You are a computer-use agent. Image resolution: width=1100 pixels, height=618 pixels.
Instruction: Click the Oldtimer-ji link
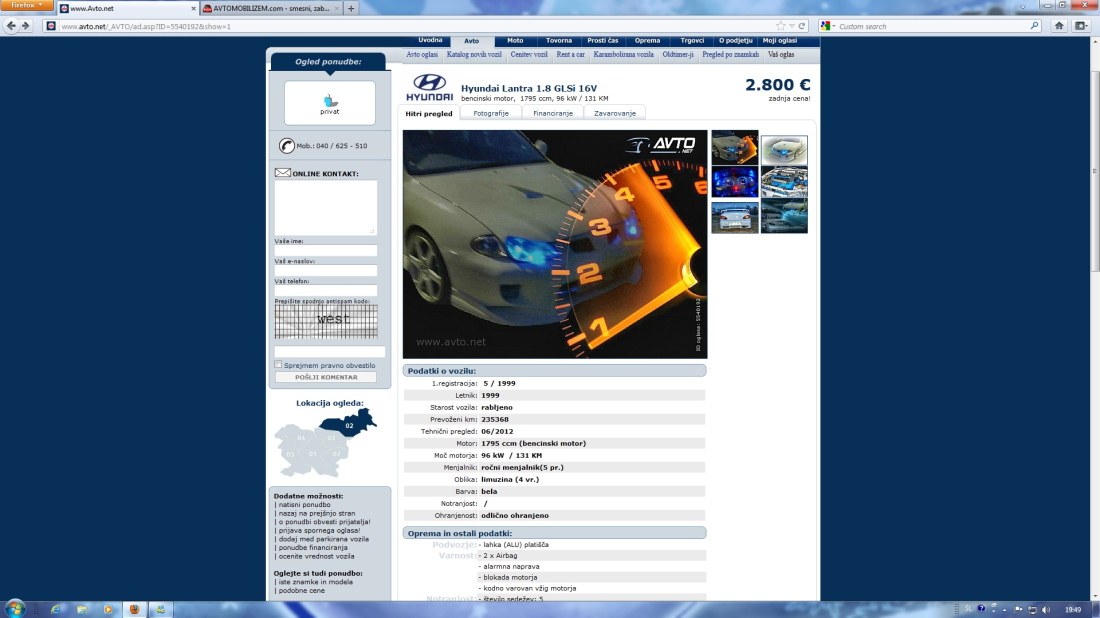coord(678,54)
